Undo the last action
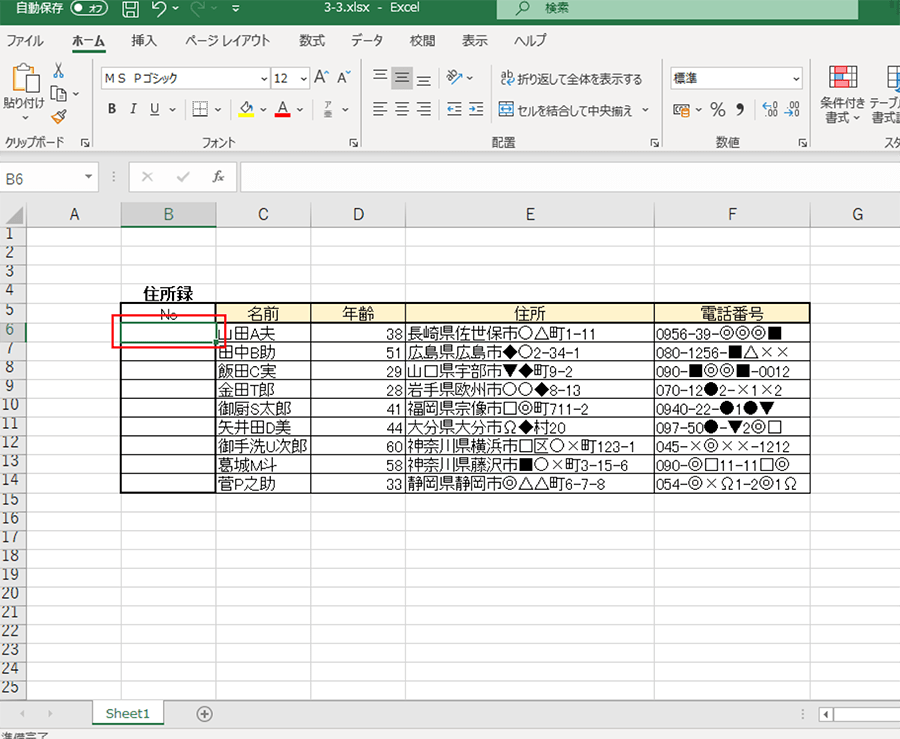 coord(159,9)
